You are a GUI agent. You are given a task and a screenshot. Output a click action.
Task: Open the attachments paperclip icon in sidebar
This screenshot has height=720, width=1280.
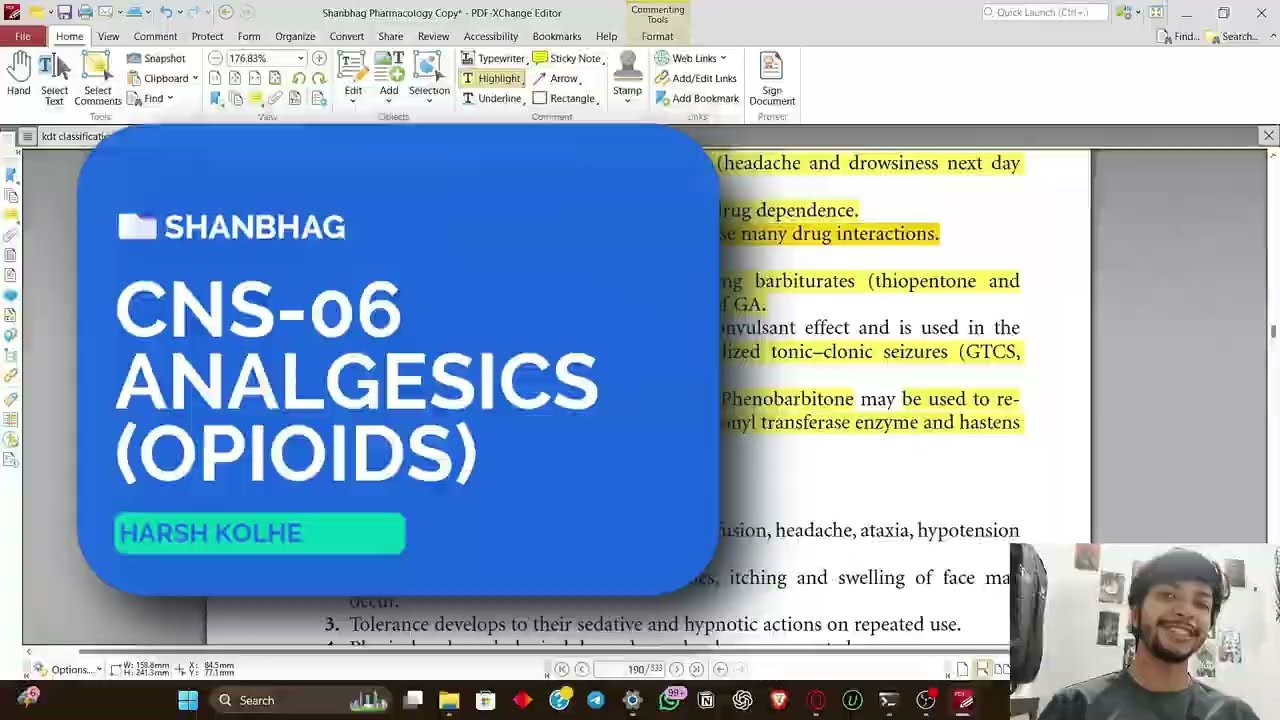(x=11, y=236)
